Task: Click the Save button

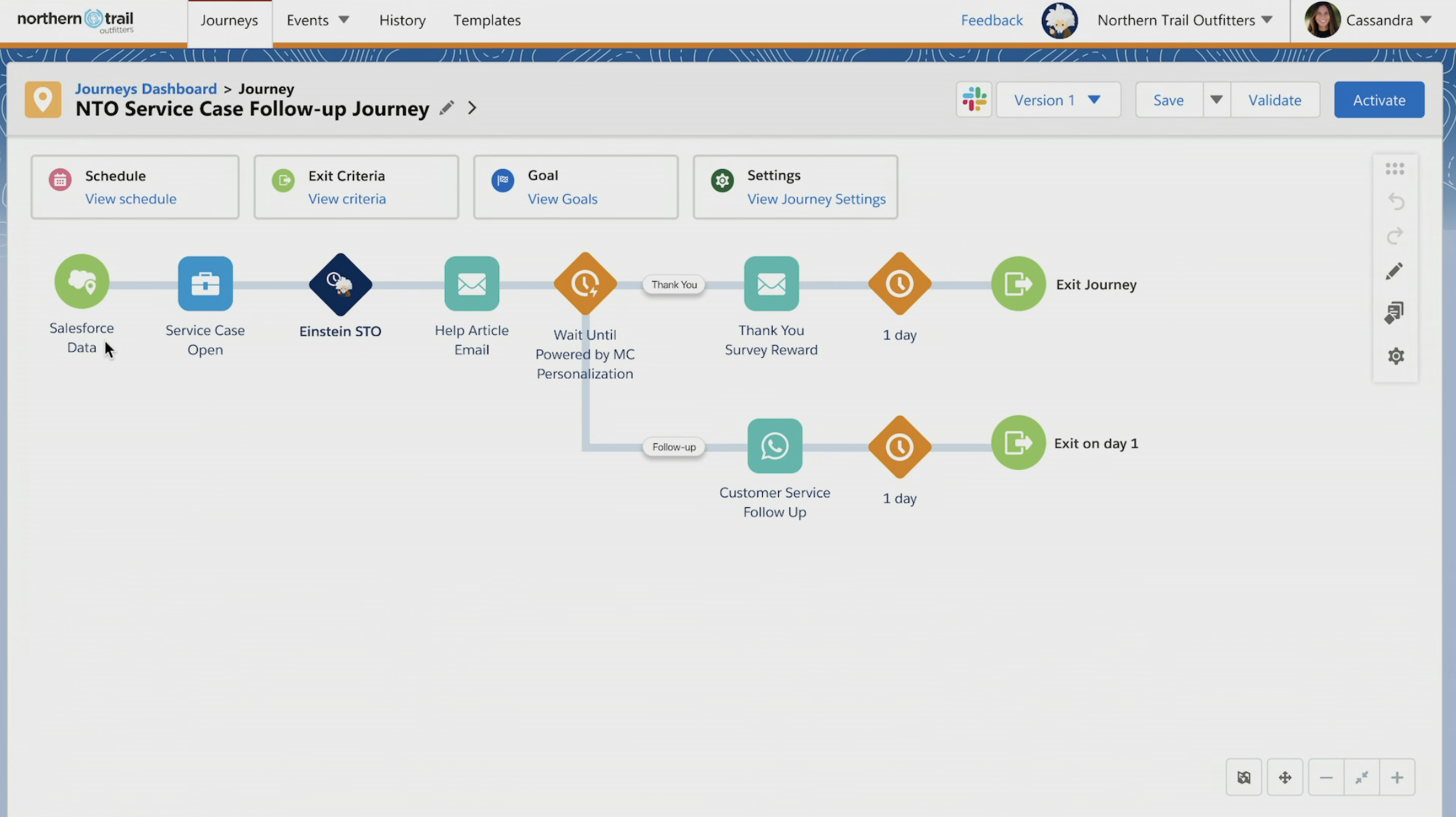Action: [x=1169, y=99]
